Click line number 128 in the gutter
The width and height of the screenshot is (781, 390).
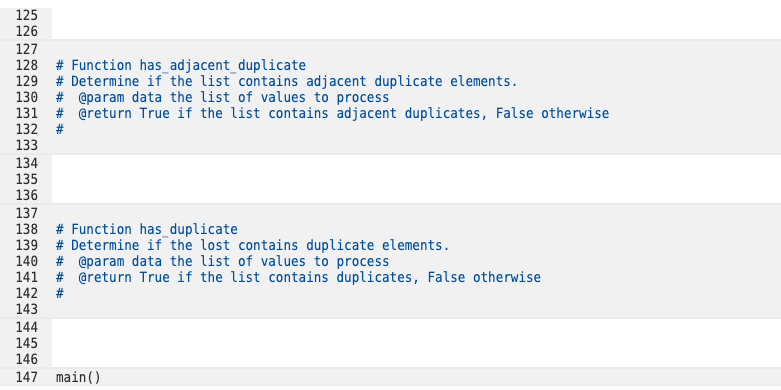tap(26, 65)
